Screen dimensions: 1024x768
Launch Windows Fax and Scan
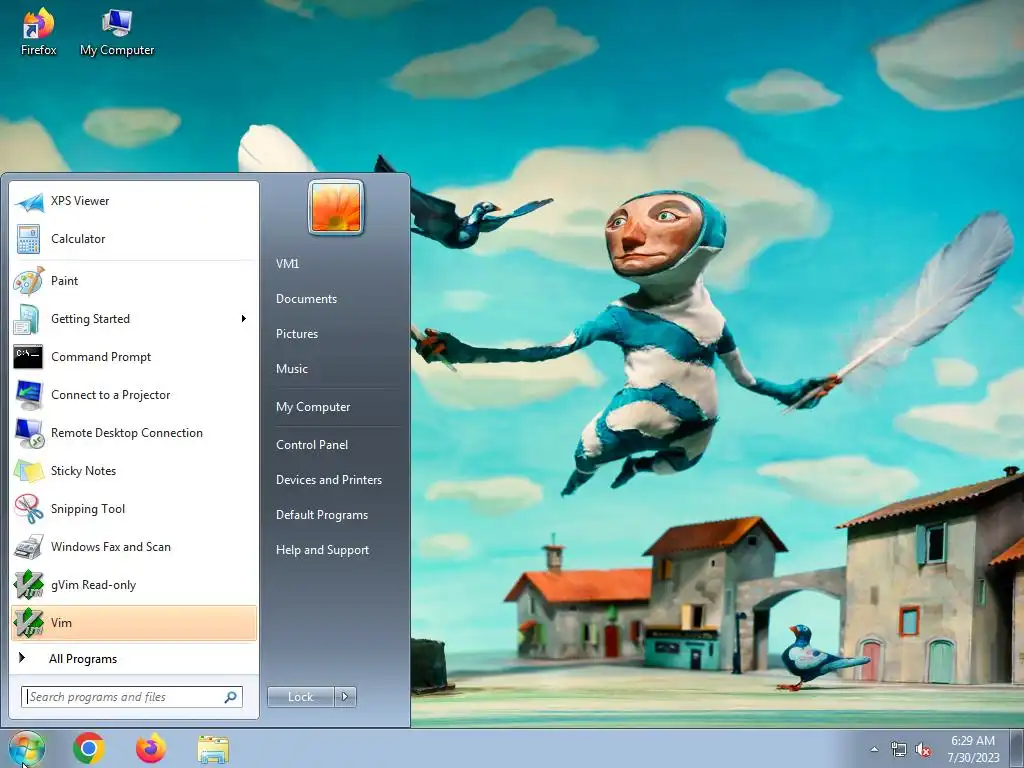(134, 547)
